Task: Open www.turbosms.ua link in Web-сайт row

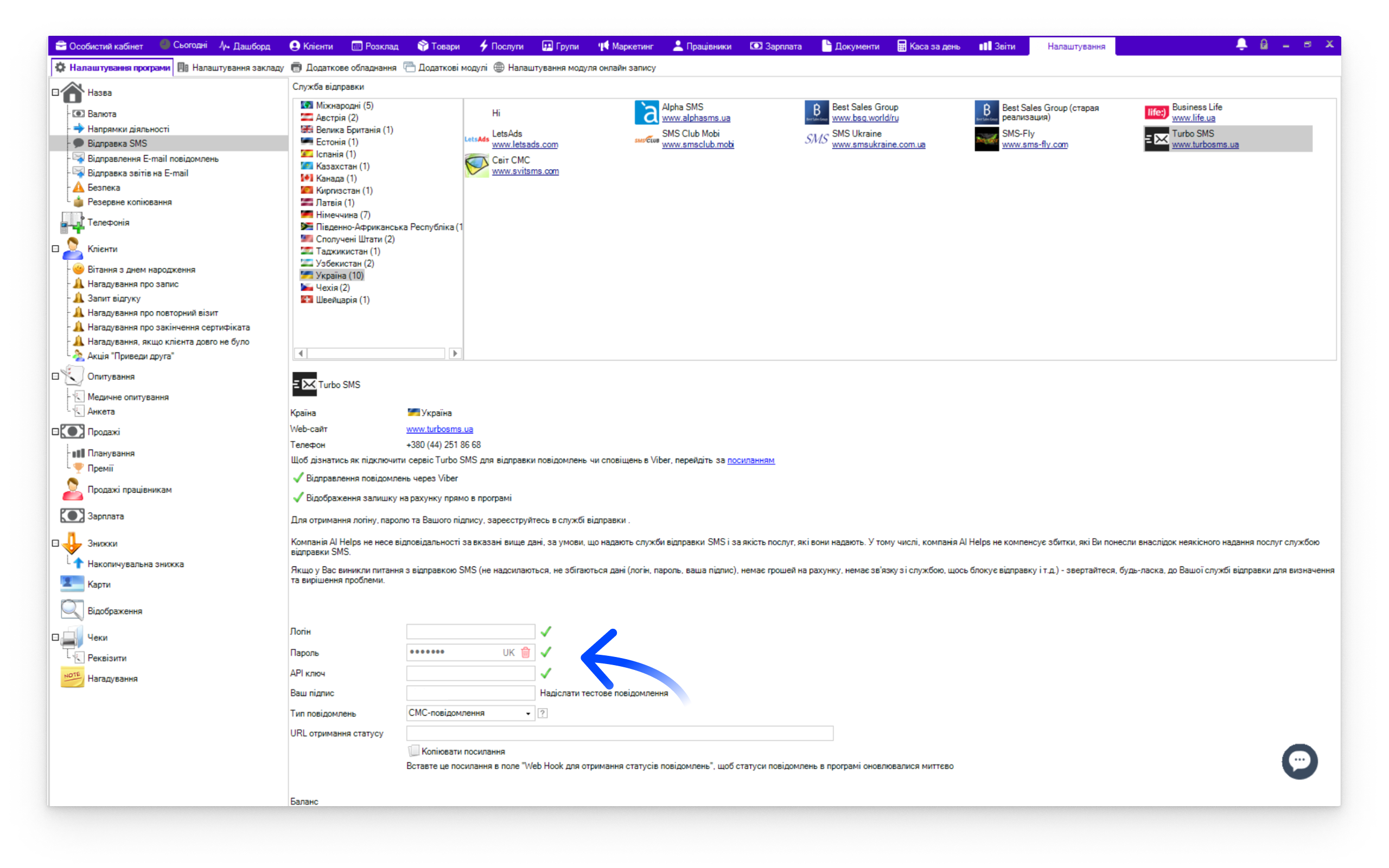Action: click(x=439, y=429)
